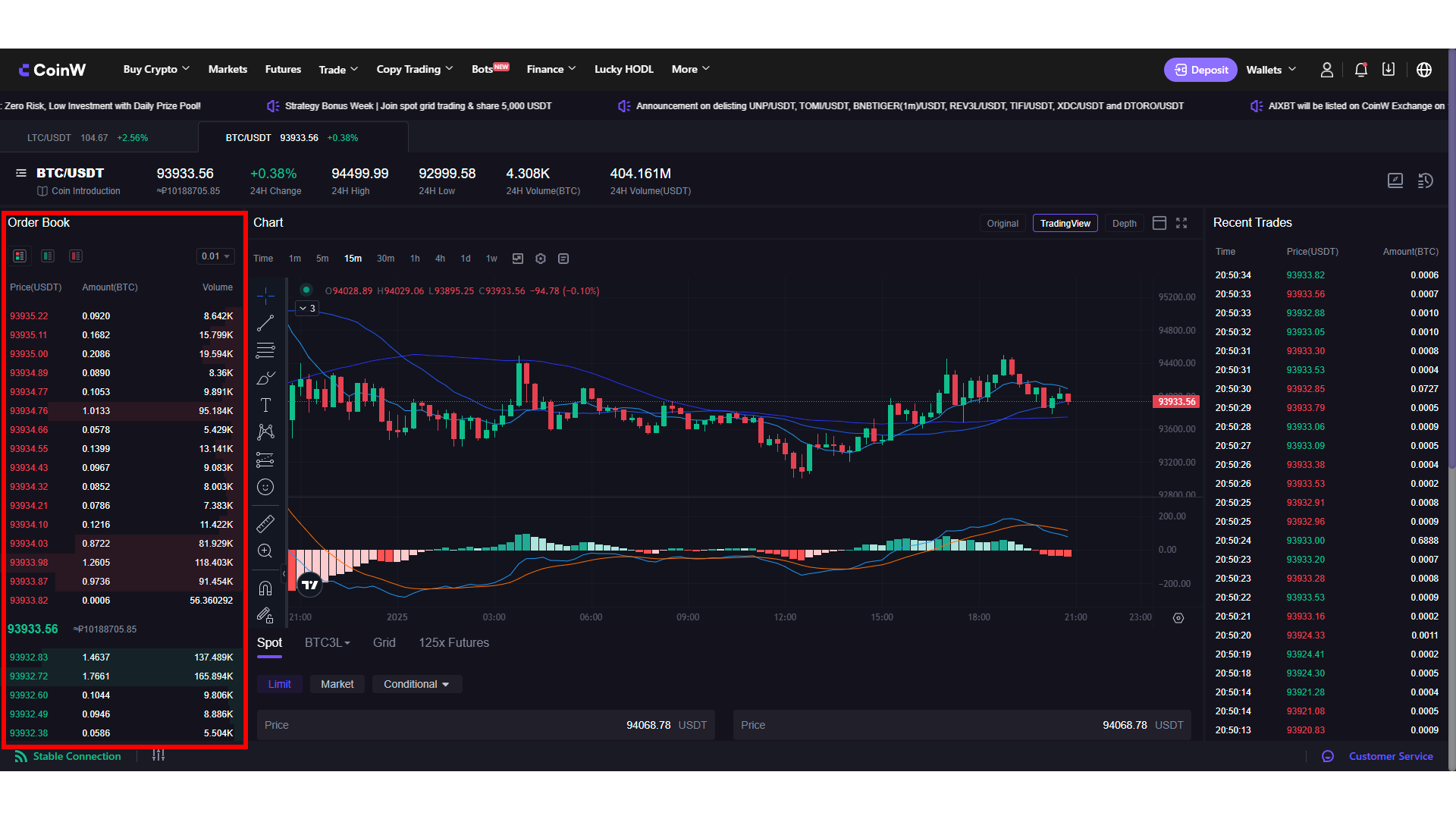Open chart settings gear icon

(x=541, y=259)
